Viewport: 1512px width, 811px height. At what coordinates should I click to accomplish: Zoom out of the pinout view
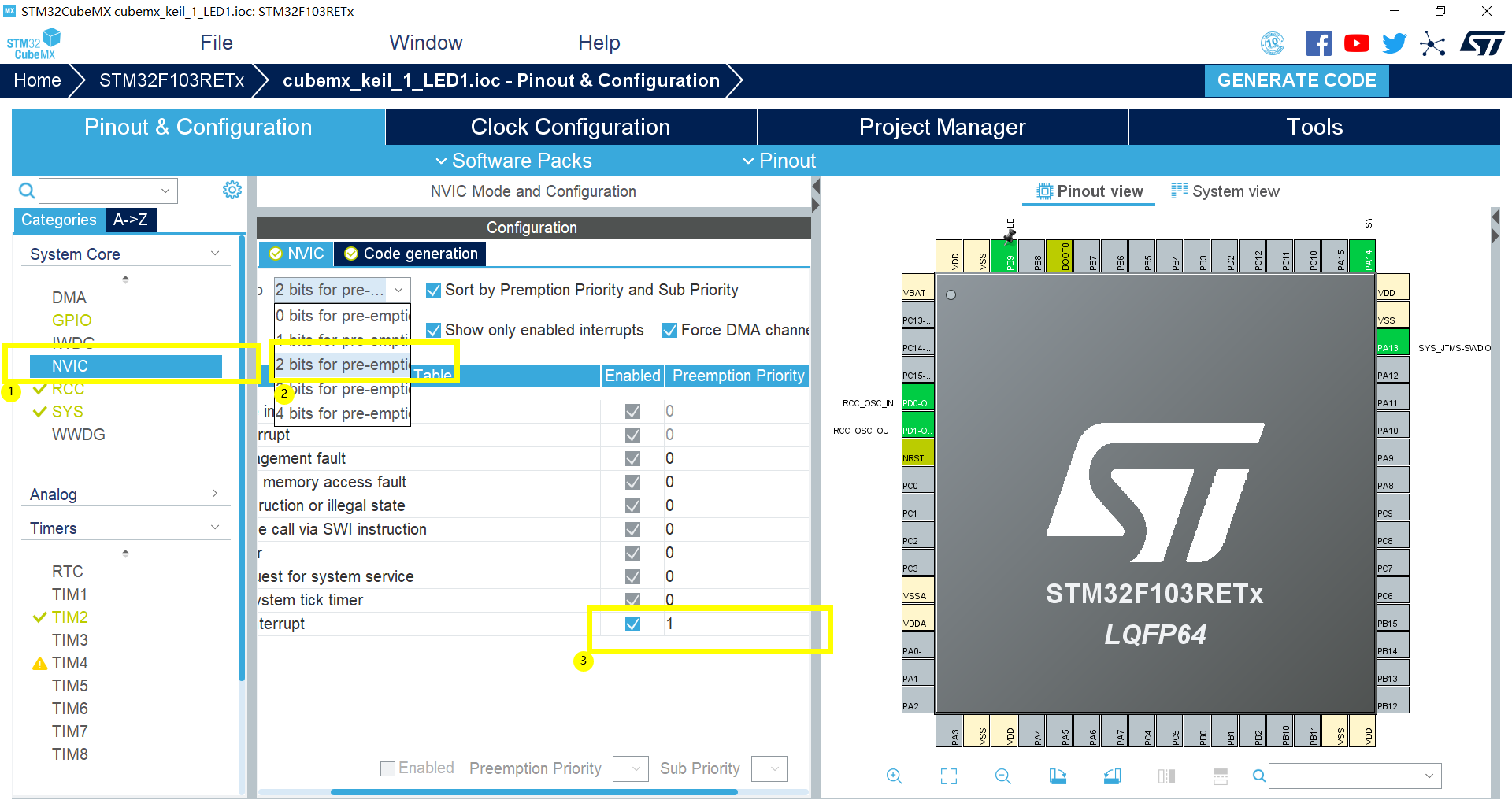coord(1002,776)
